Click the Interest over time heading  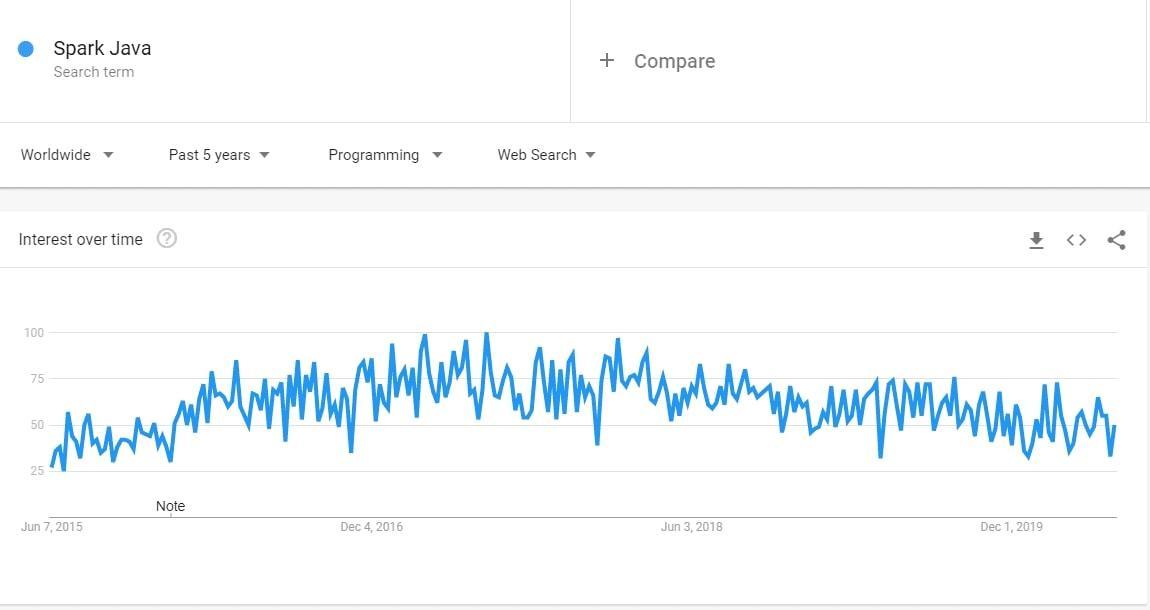tap(81, 239)
